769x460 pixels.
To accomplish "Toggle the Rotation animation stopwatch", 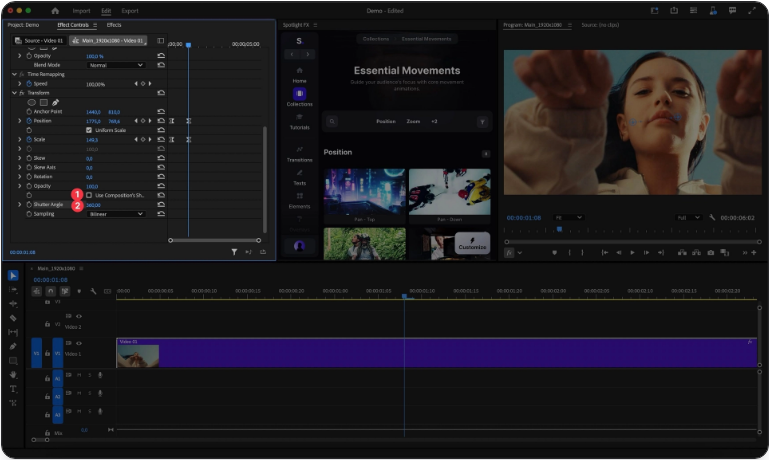I will (29, 177).
